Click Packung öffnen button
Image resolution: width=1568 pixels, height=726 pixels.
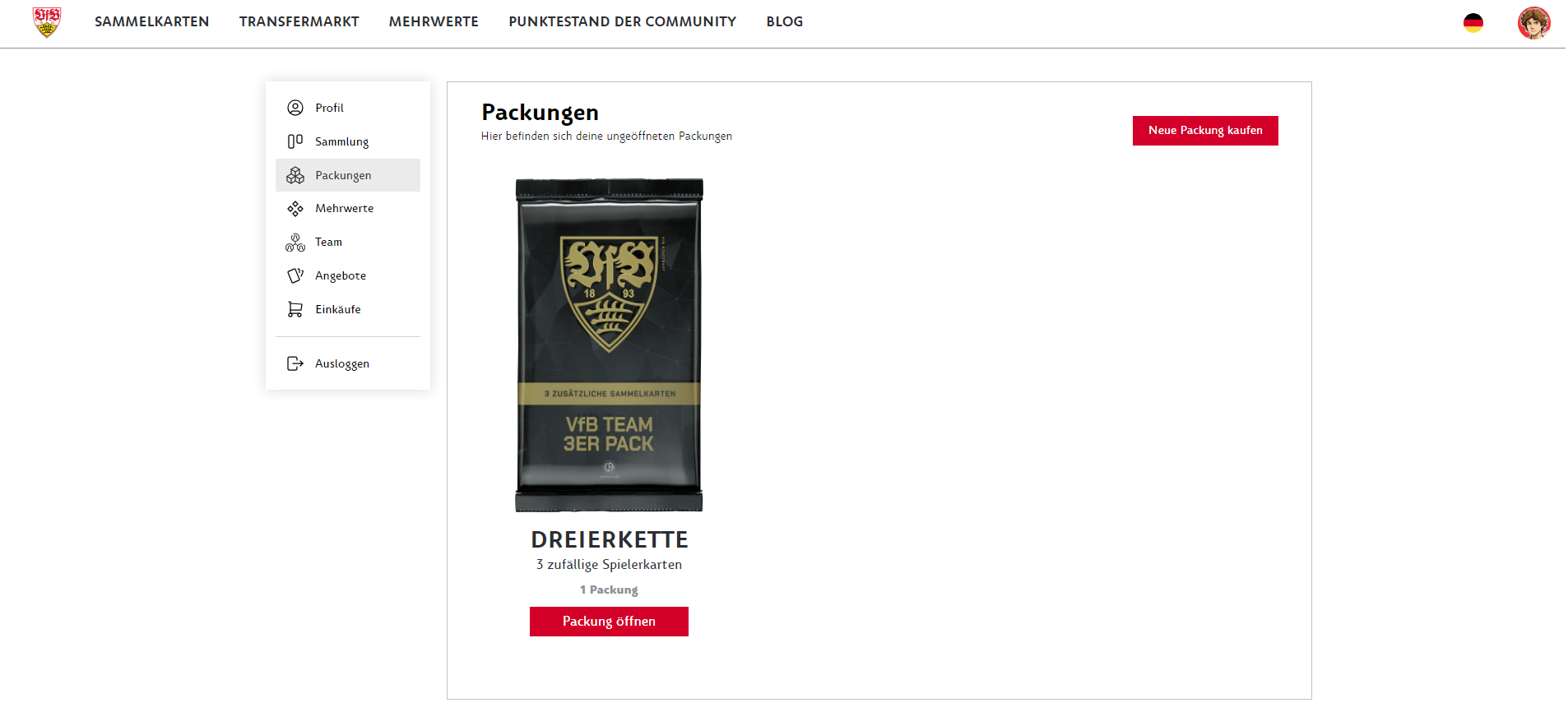click(x=609, y=622)
